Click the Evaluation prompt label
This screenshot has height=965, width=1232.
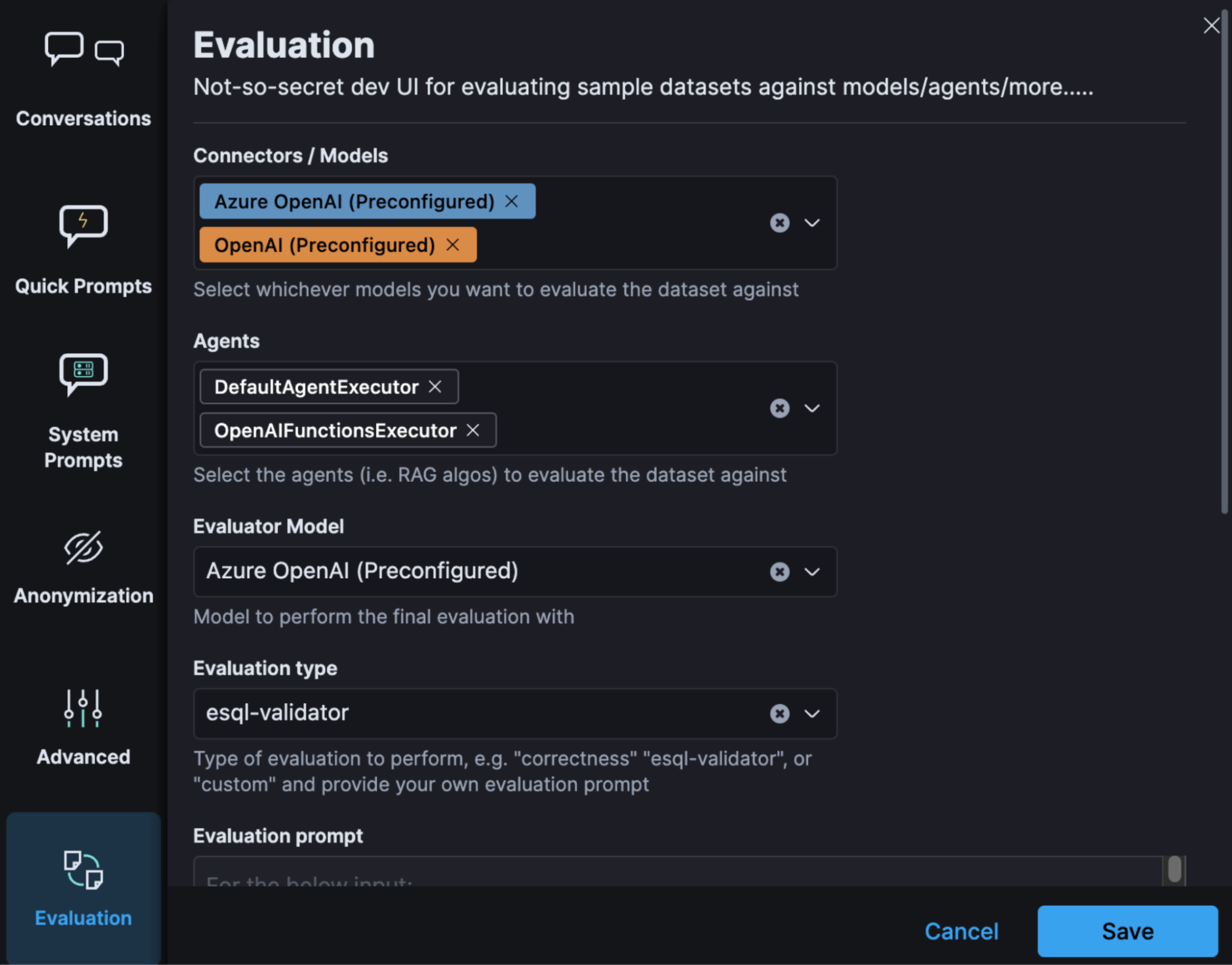click(278, 836)
